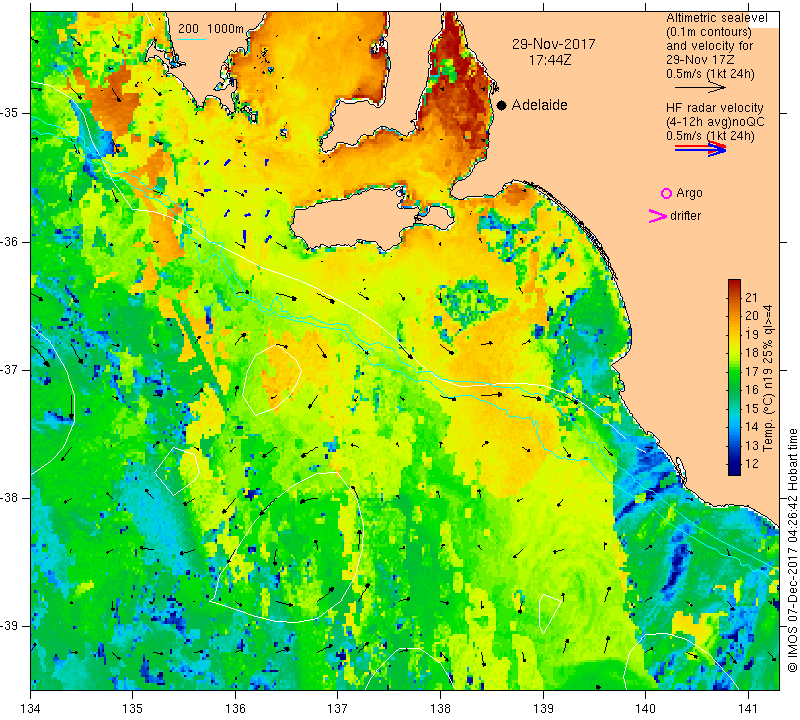This screenshot has height=720, width=800.
Task: Click the '200 1000m' depth contour label
Action: click(x=211, y=29)
